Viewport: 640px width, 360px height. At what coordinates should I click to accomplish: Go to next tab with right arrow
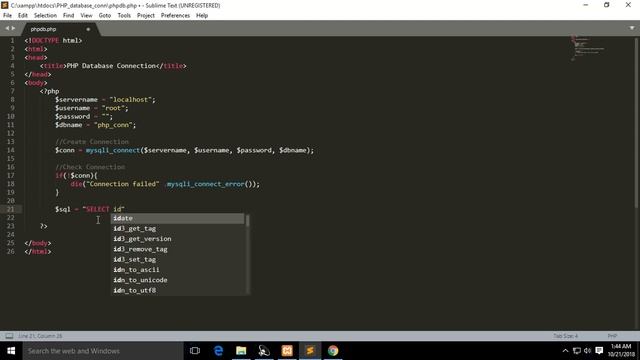click(x=13, y=28)
